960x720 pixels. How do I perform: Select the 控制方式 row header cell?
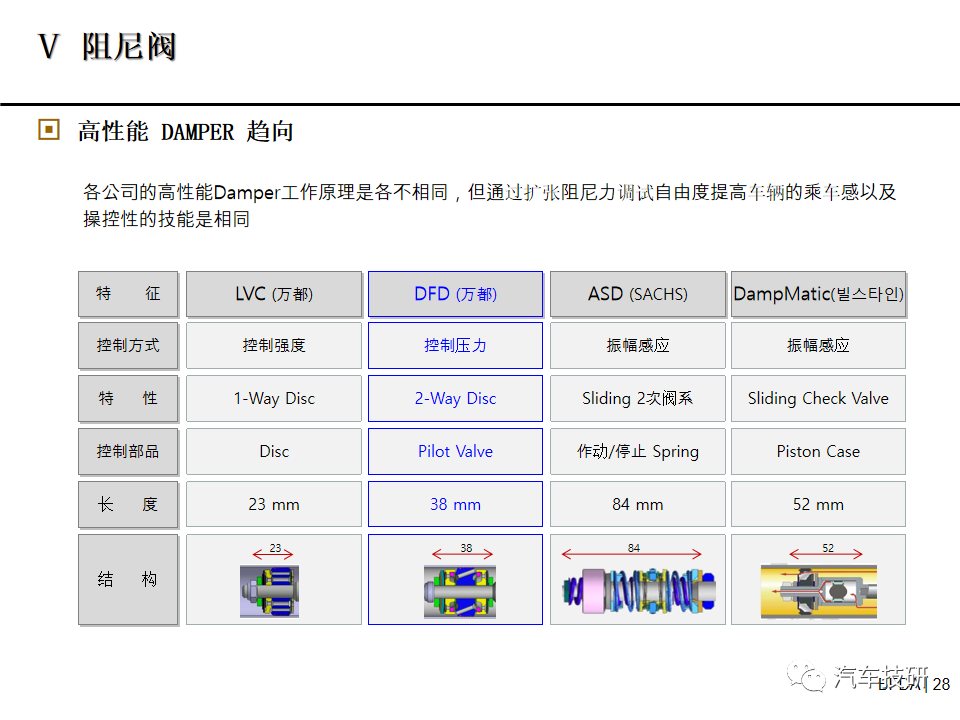[x=128, y=345]
